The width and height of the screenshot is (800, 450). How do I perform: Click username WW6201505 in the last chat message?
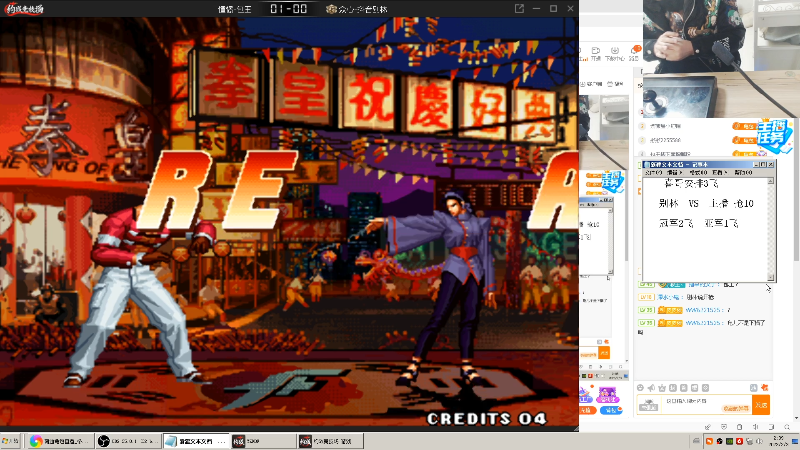[703, 323]
